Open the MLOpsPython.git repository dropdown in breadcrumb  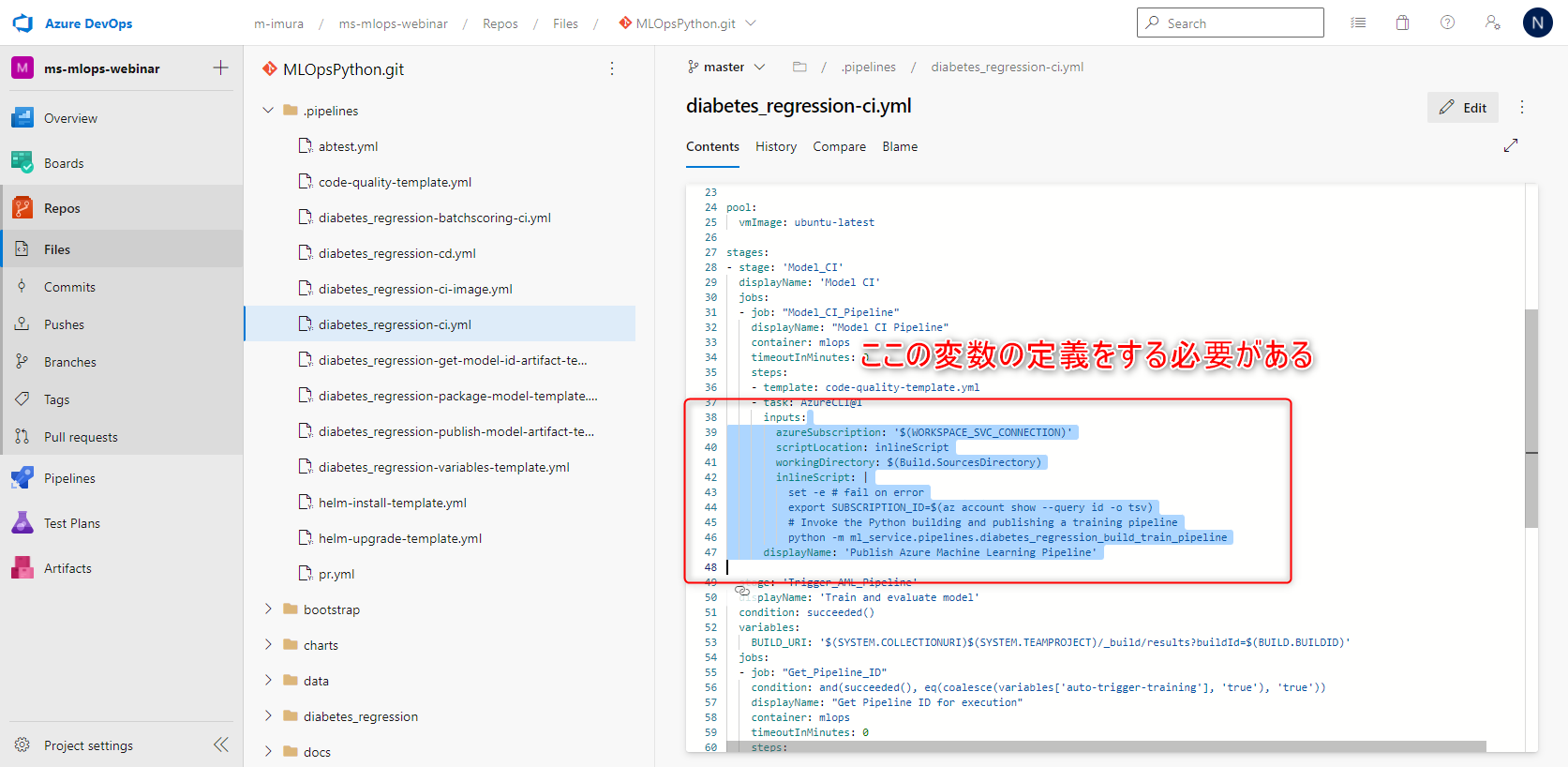[751, 23]
